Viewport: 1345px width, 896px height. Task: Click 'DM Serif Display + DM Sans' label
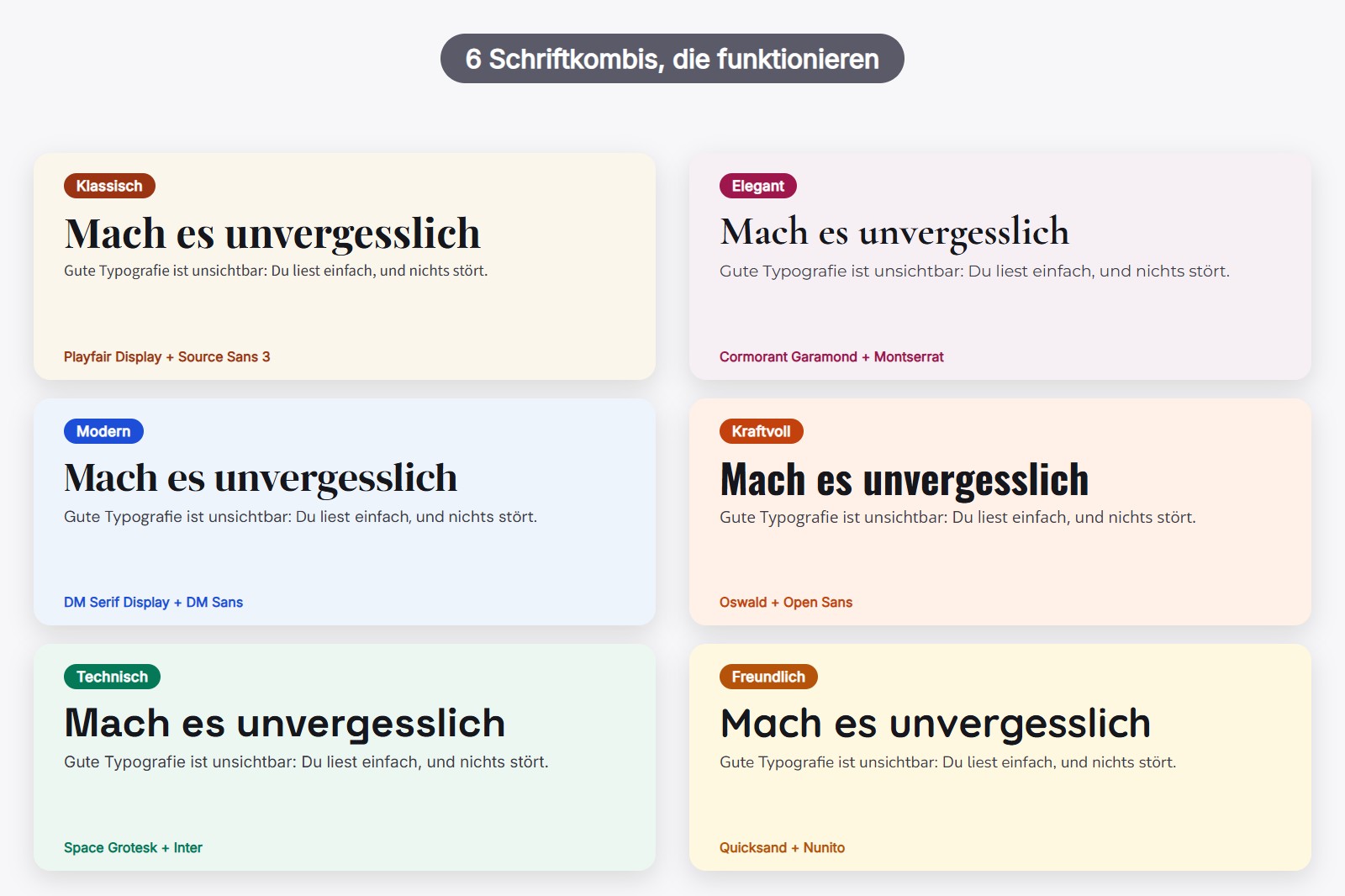coord(153,603)
